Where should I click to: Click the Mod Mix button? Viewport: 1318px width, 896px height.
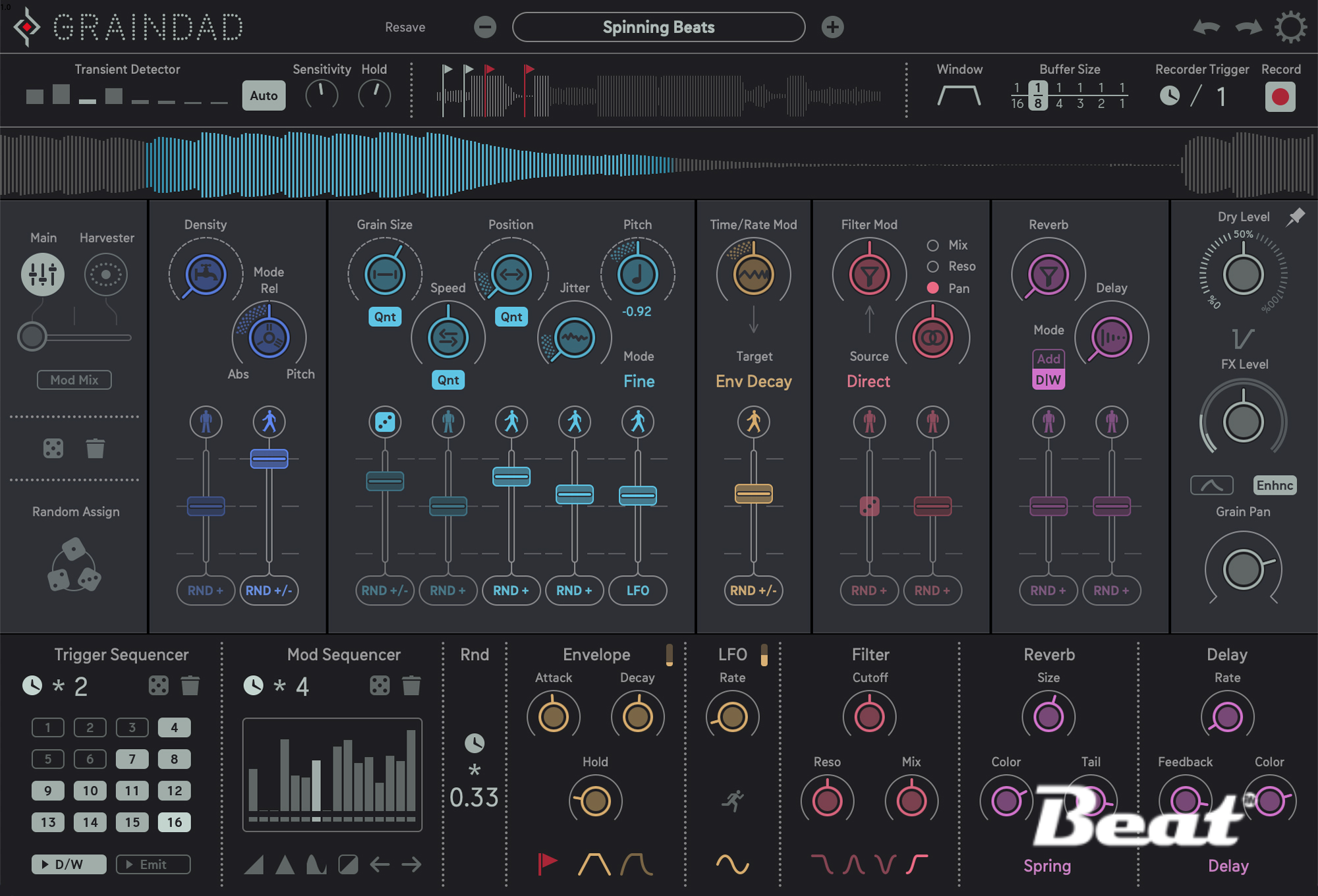coord(74,380)
